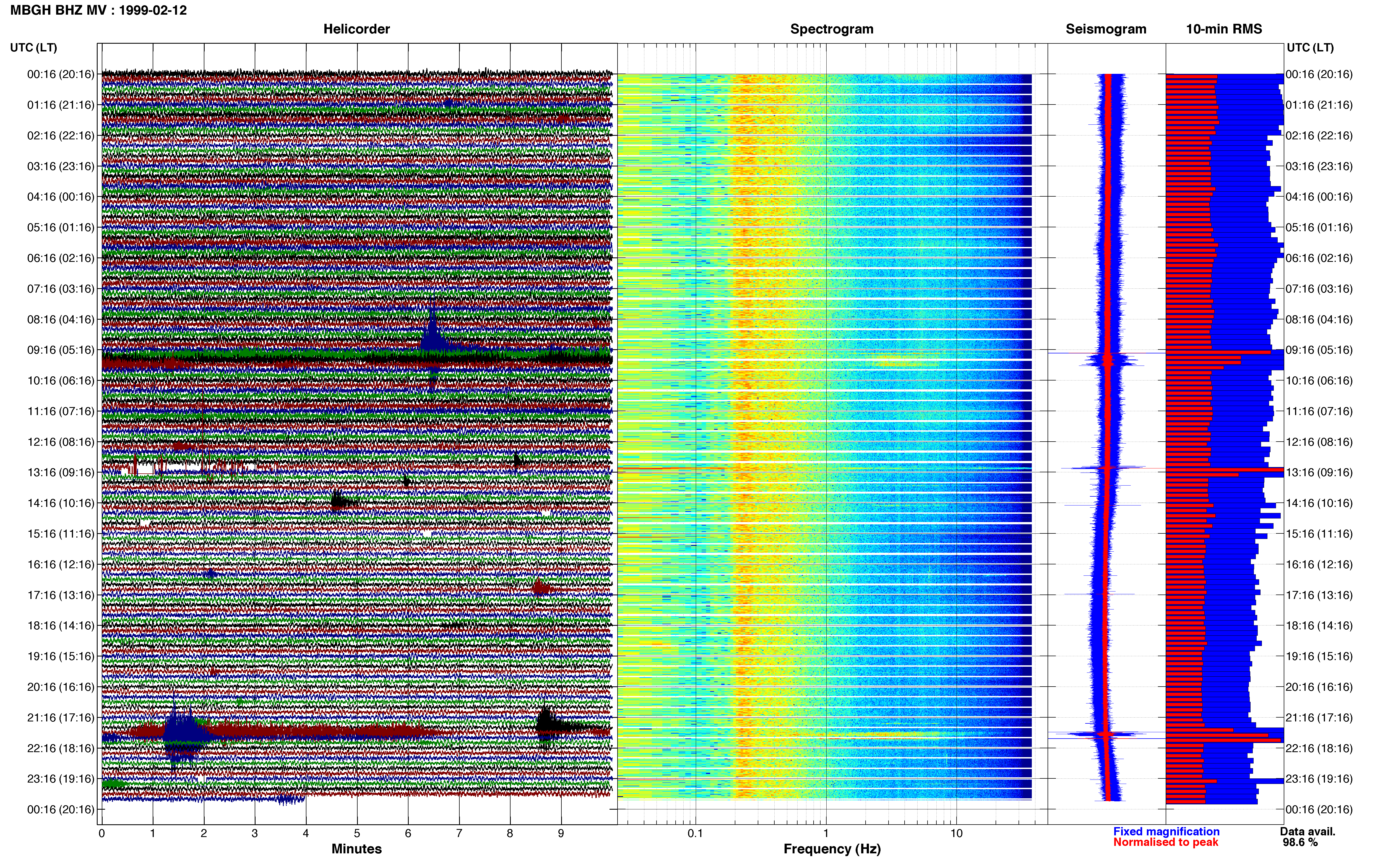Click left time label '06:16 (02:16)'
Viewport: 1388px width, 868px height.
tap(60, 258)
